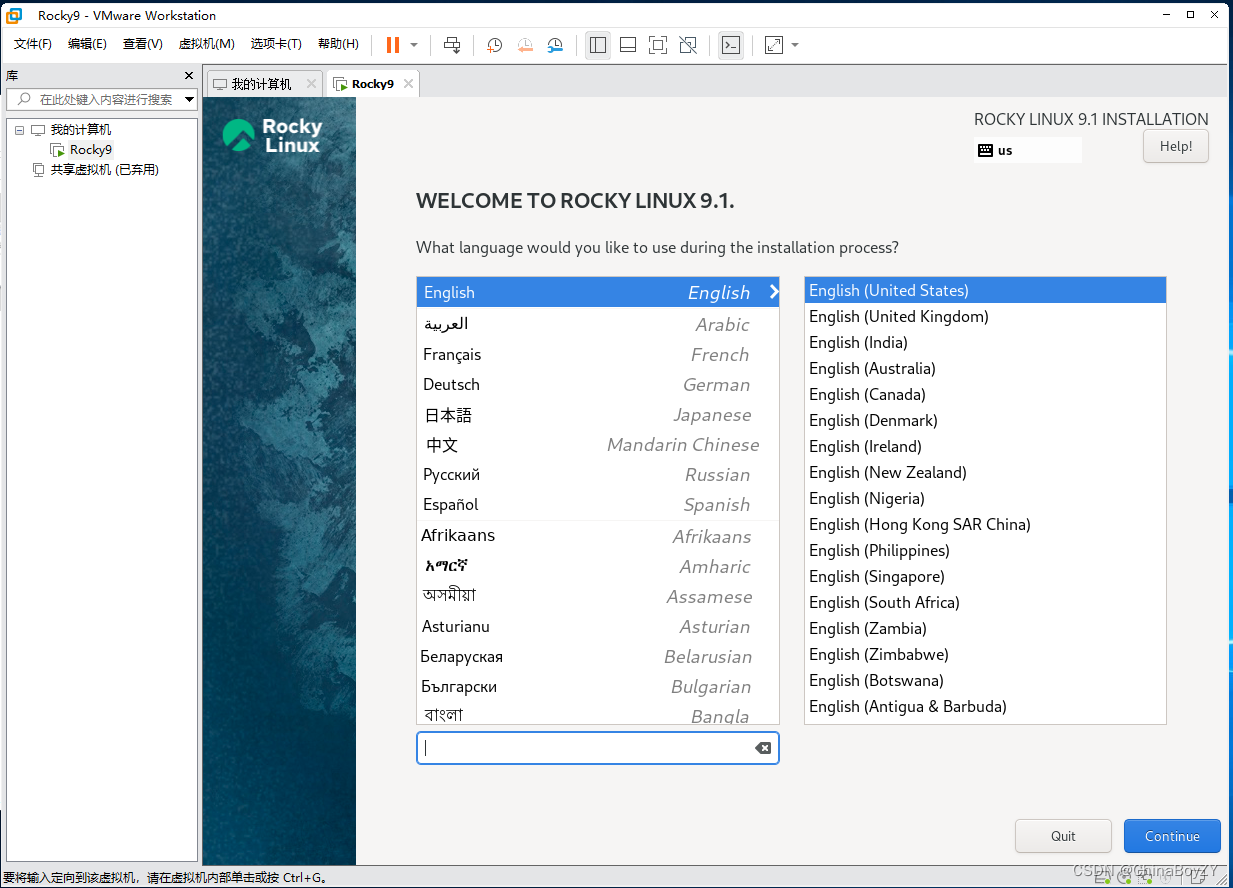
Task: Select Беларуская in the language list
Action: (x=598, y=656)
